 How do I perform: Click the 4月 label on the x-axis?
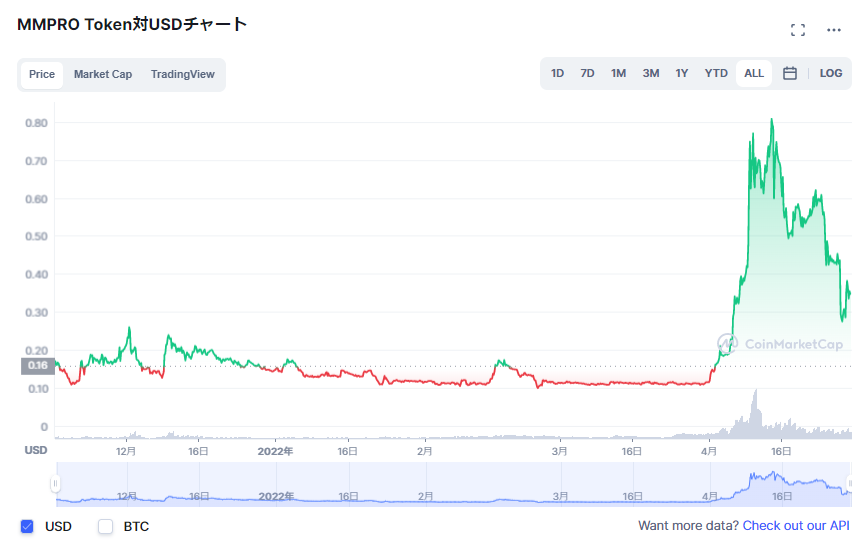709,451
